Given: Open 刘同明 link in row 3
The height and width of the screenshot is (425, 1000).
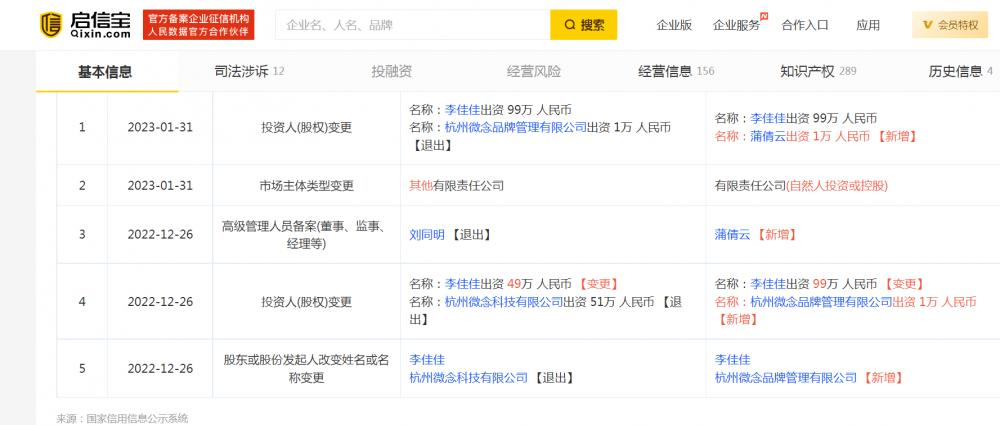Looking at the screenshot, I should (x=427, y=235).
